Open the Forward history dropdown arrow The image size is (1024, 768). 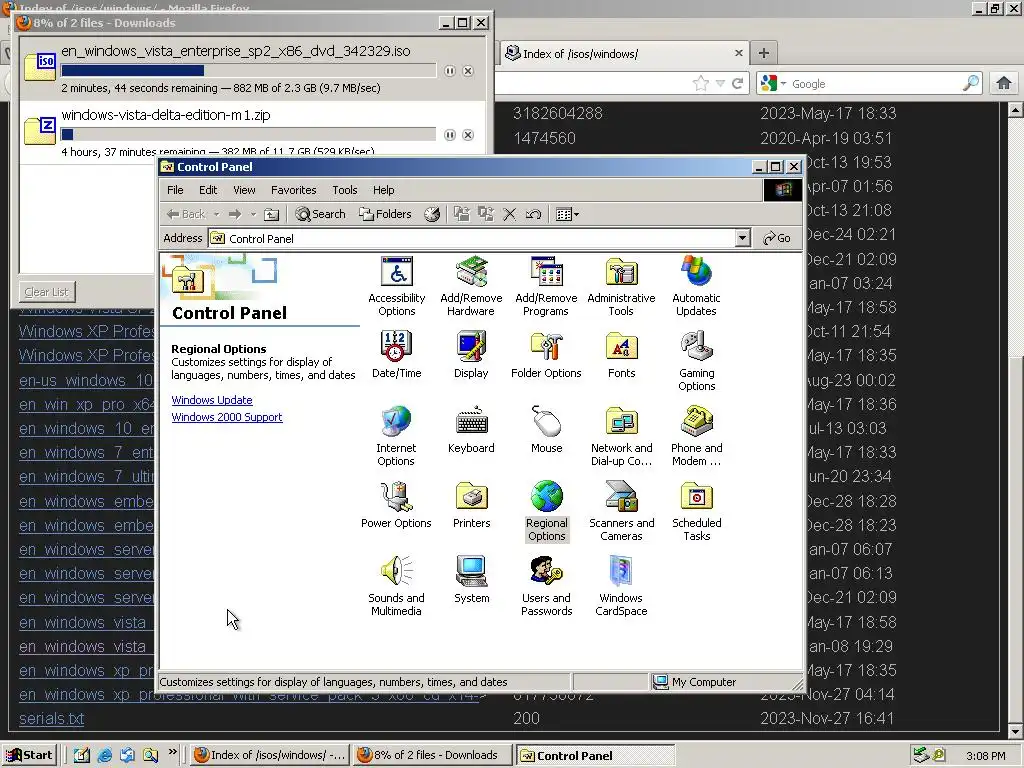(x=253, y=214)
